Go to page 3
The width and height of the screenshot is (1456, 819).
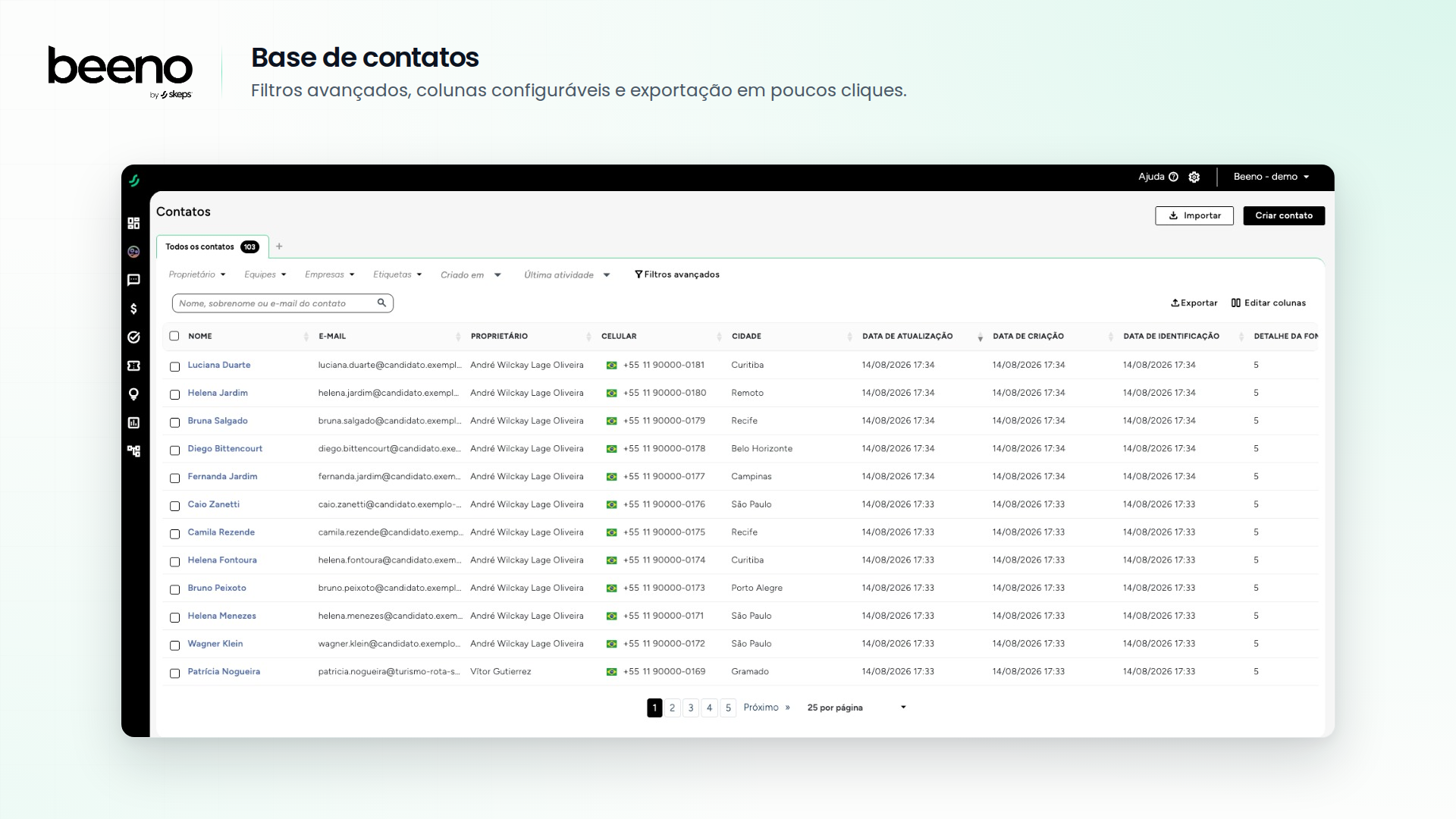[691, 708]
